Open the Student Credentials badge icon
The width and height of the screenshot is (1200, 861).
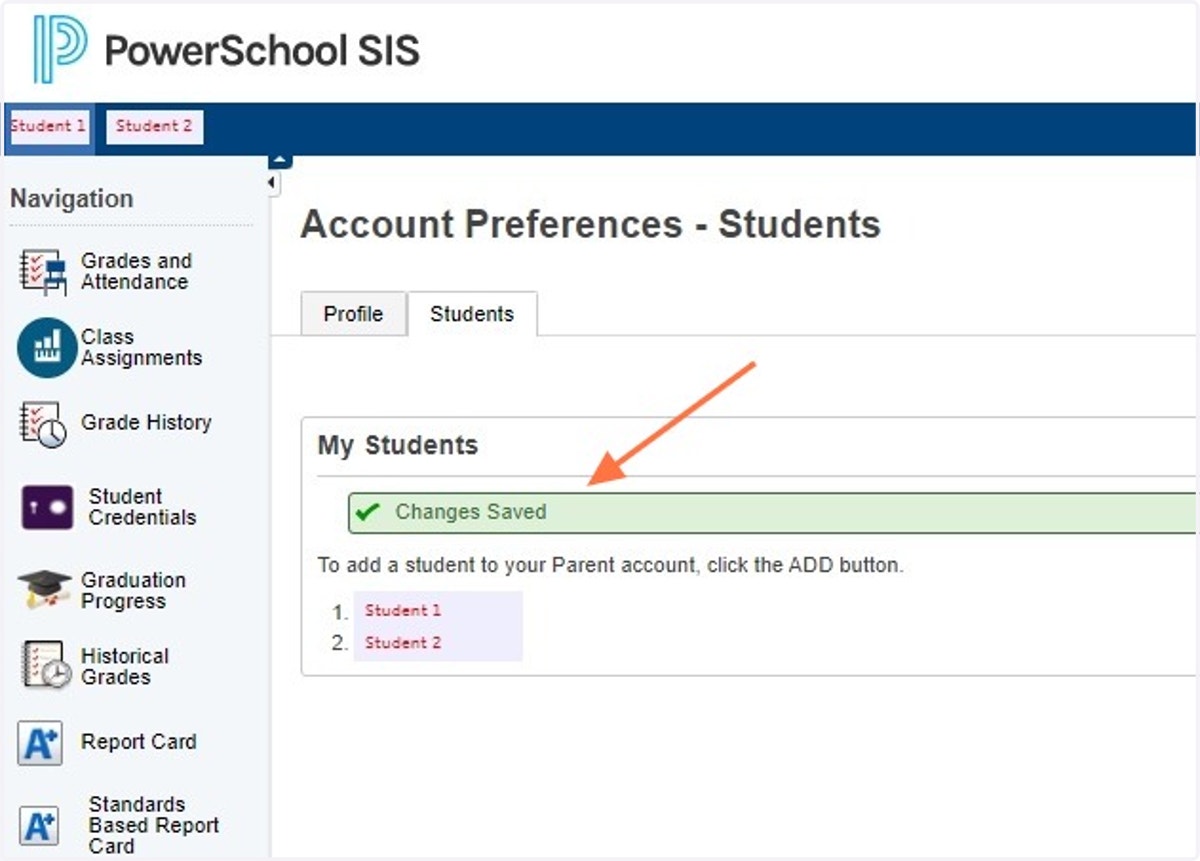47,507
